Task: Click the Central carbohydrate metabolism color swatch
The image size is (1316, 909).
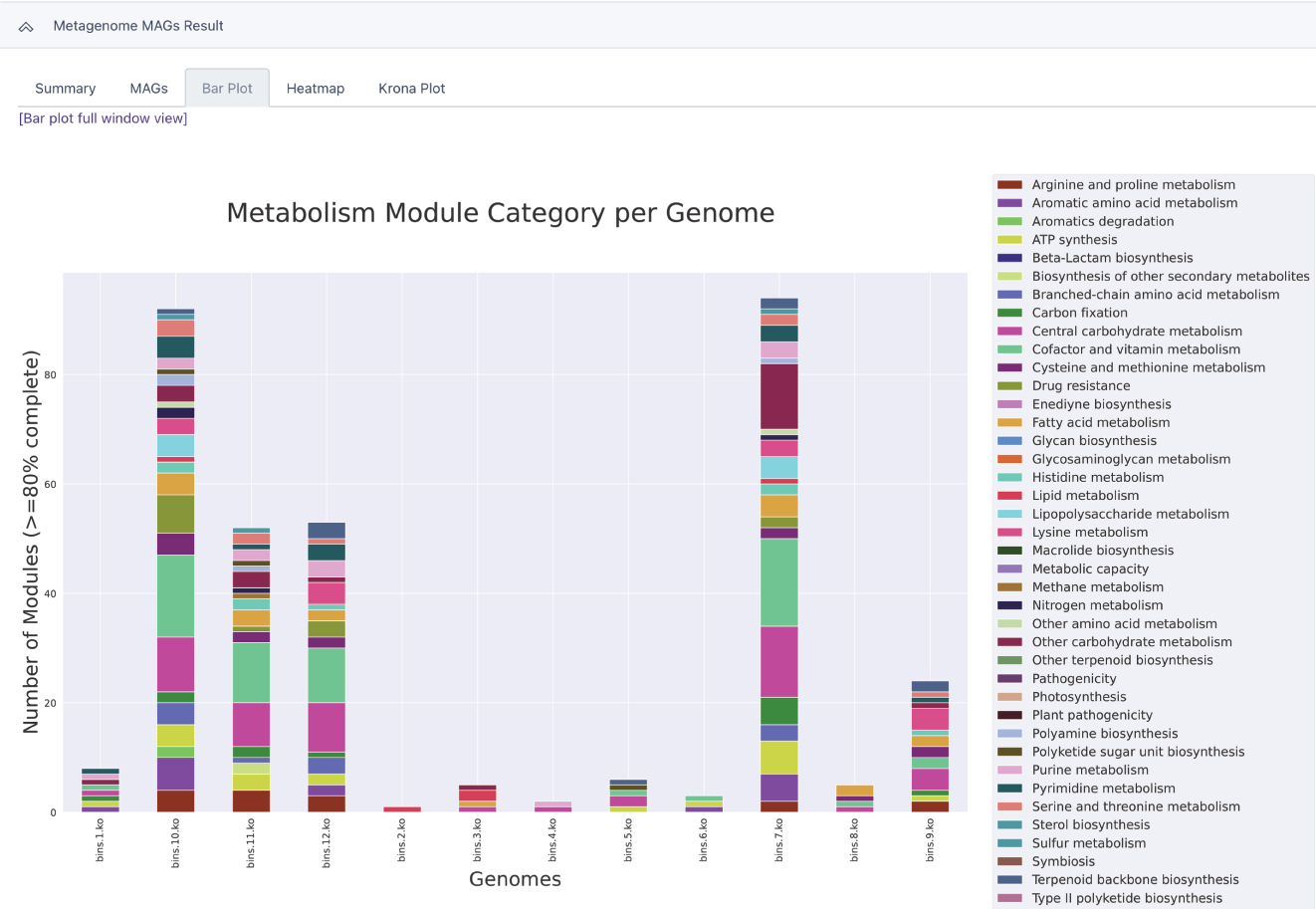Action: tap(1009, 332)
